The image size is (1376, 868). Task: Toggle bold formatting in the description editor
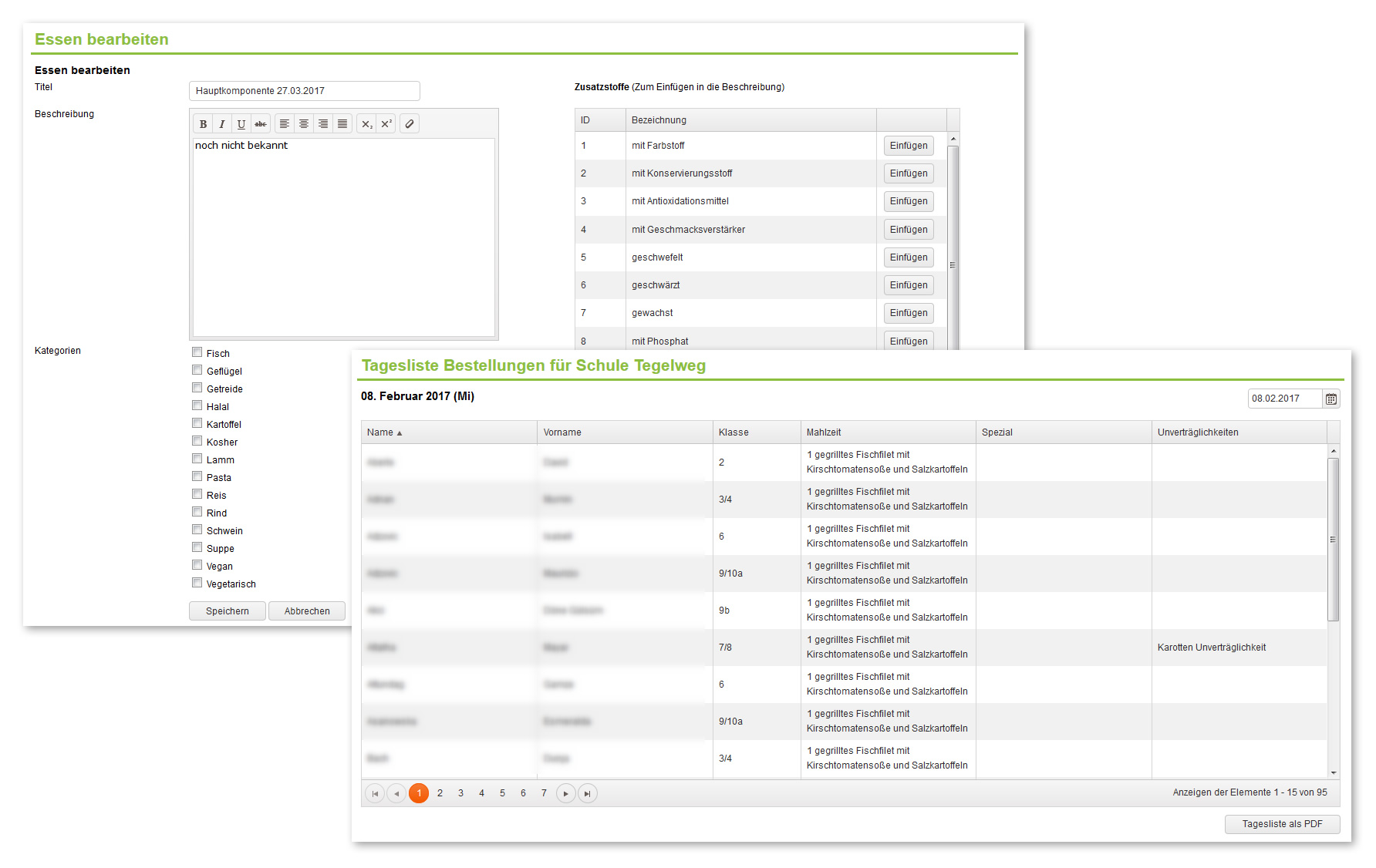[x=203, y=124]
